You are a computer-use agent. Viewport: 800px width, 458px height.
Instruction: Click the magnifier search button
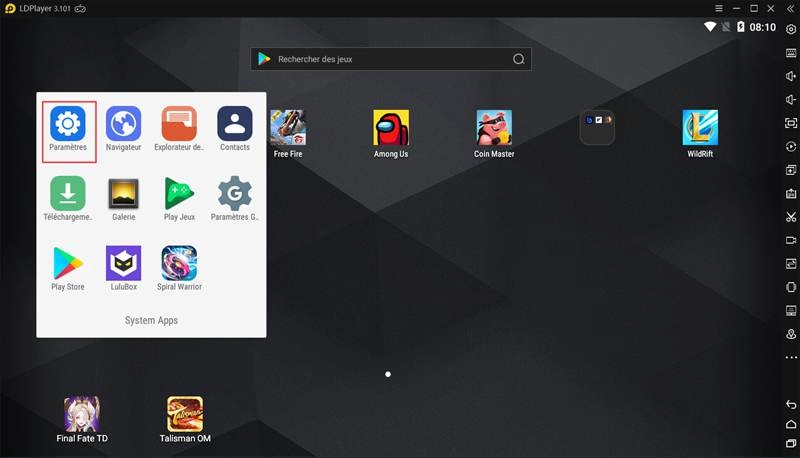click(x=518, y=59)
